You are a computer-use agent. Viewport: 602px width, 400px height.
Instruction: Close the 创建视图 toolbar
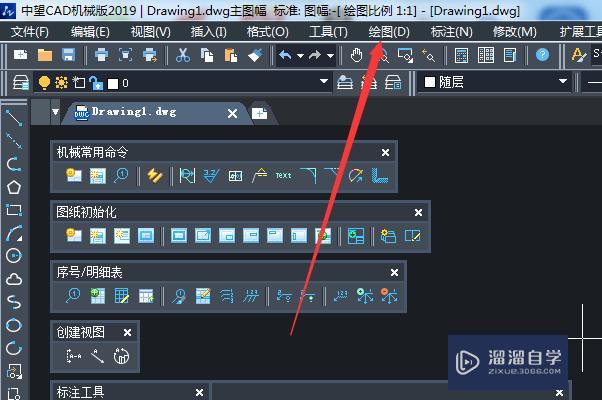pos(127,332)
